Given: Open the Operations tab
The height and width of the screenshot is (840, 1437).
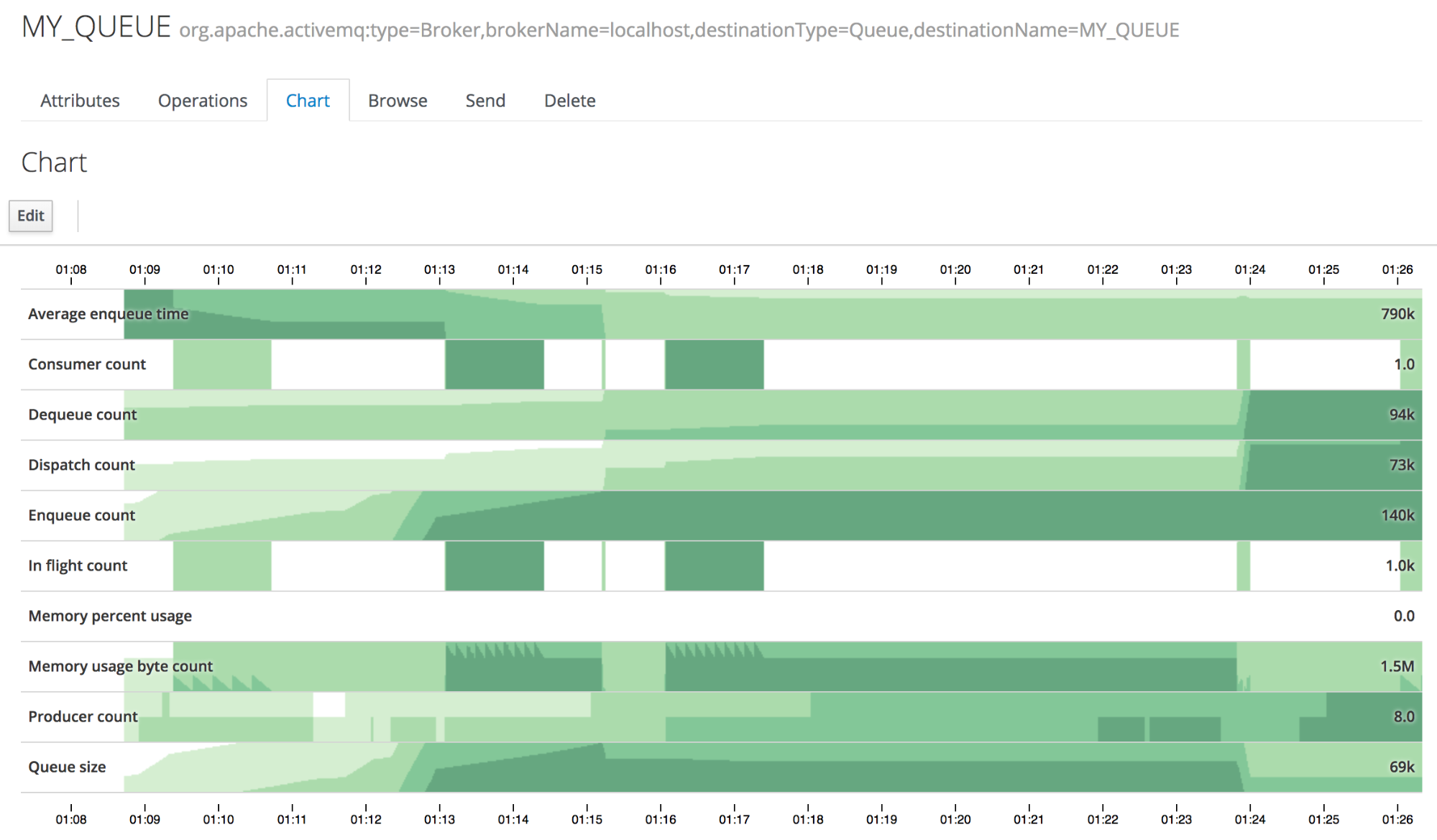Looking at the screenshot, I should (202, 101).
